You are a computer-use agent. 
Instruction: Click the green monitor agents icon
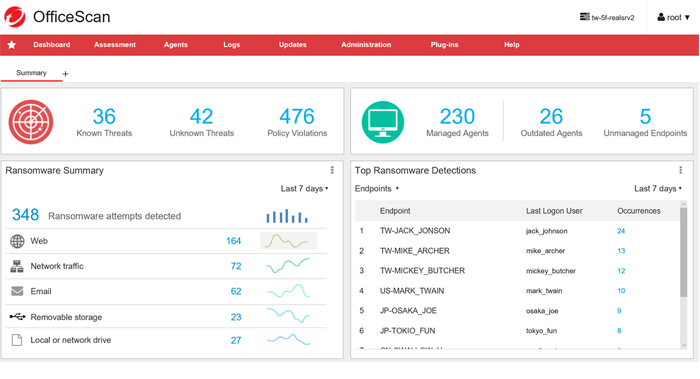pos(383,122)
